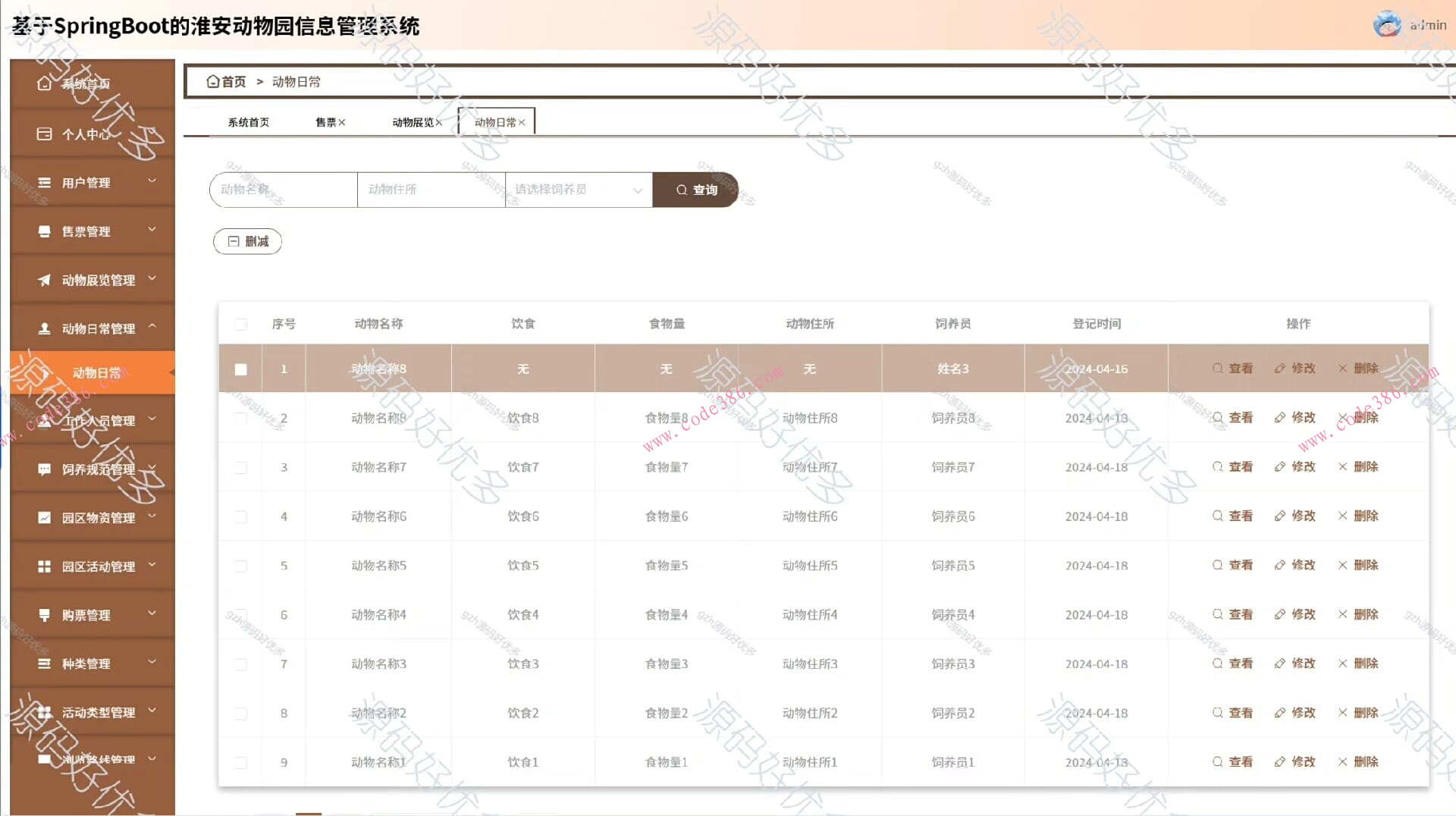
Task: Toggle the select-all checkbox in table header
Action: [x=241, y=324]
